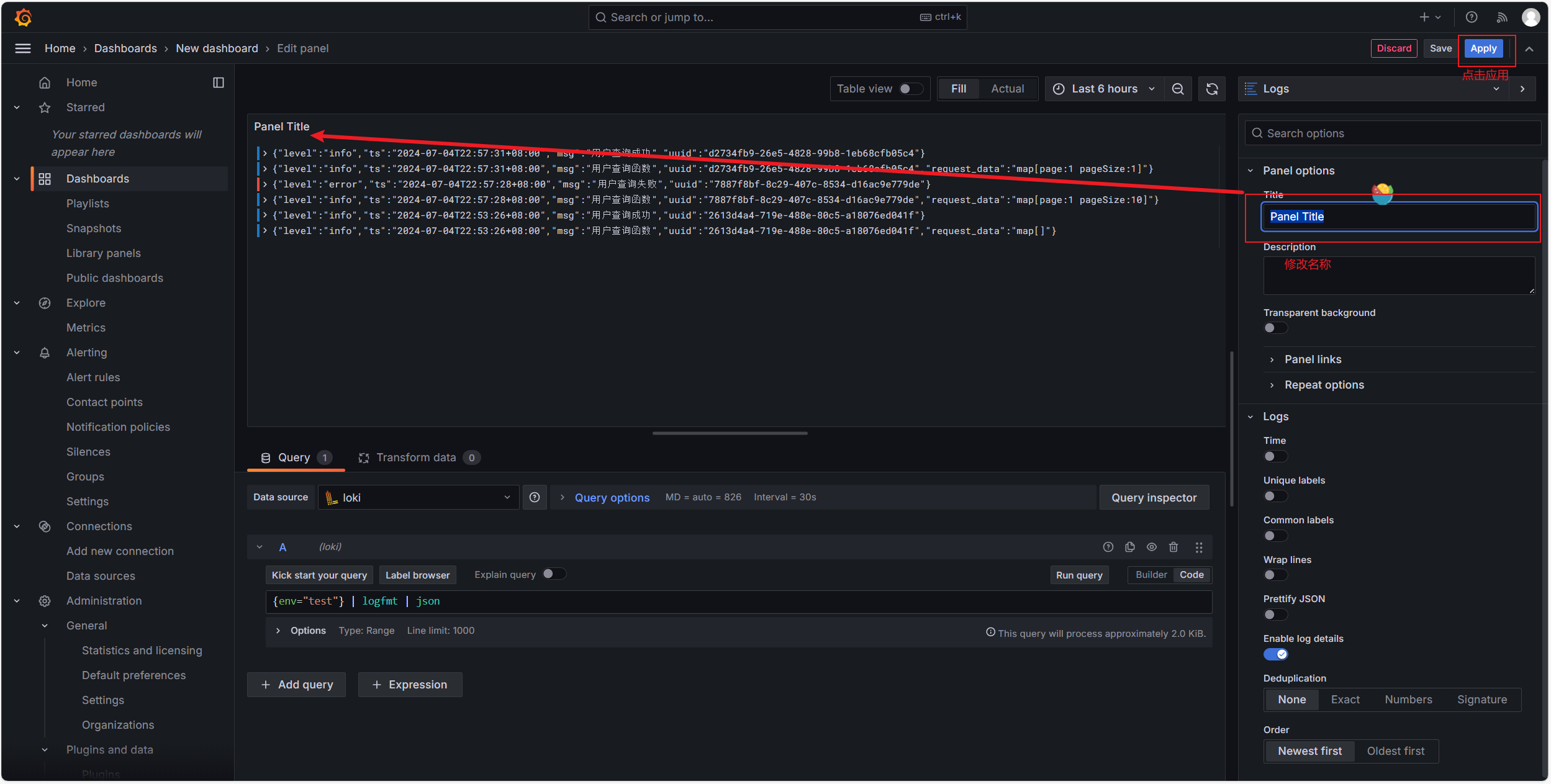Click the plus add-new icon in header
Image resolution: width=1551 pixels, height=784 pixels.
pyautogui.click(x=1429, y=17)
